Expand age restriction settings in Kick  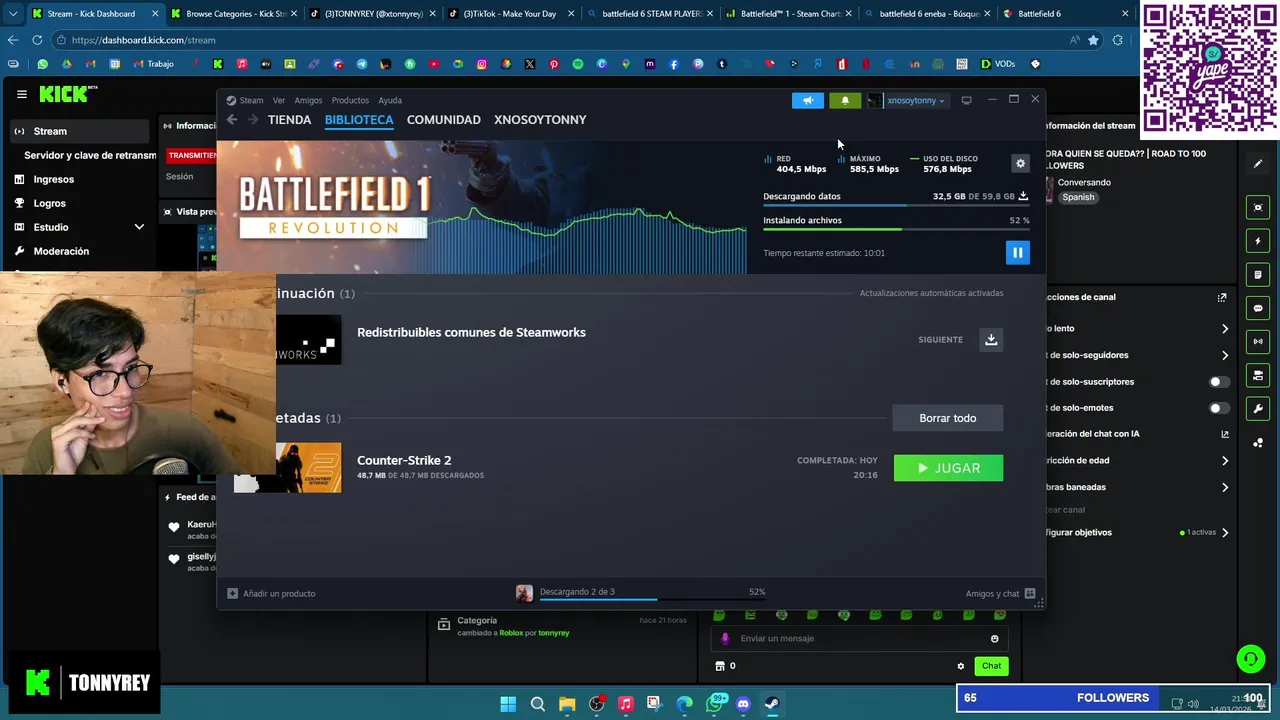1224,461
